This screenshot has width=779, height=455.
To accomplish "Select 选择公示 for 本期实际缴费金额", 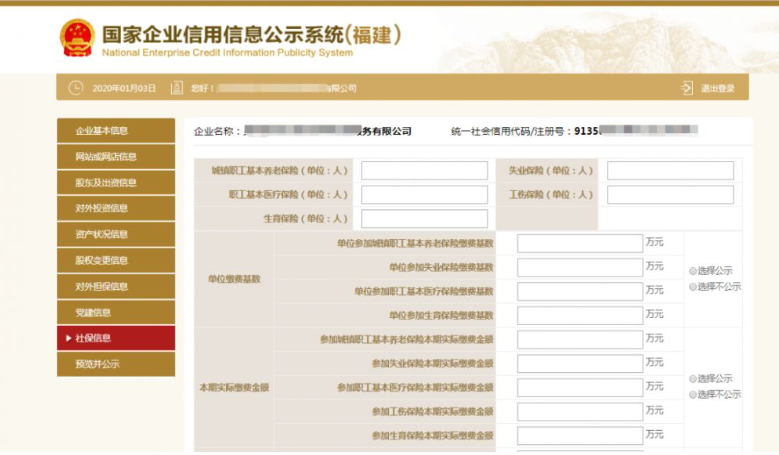I will point(693,379).
